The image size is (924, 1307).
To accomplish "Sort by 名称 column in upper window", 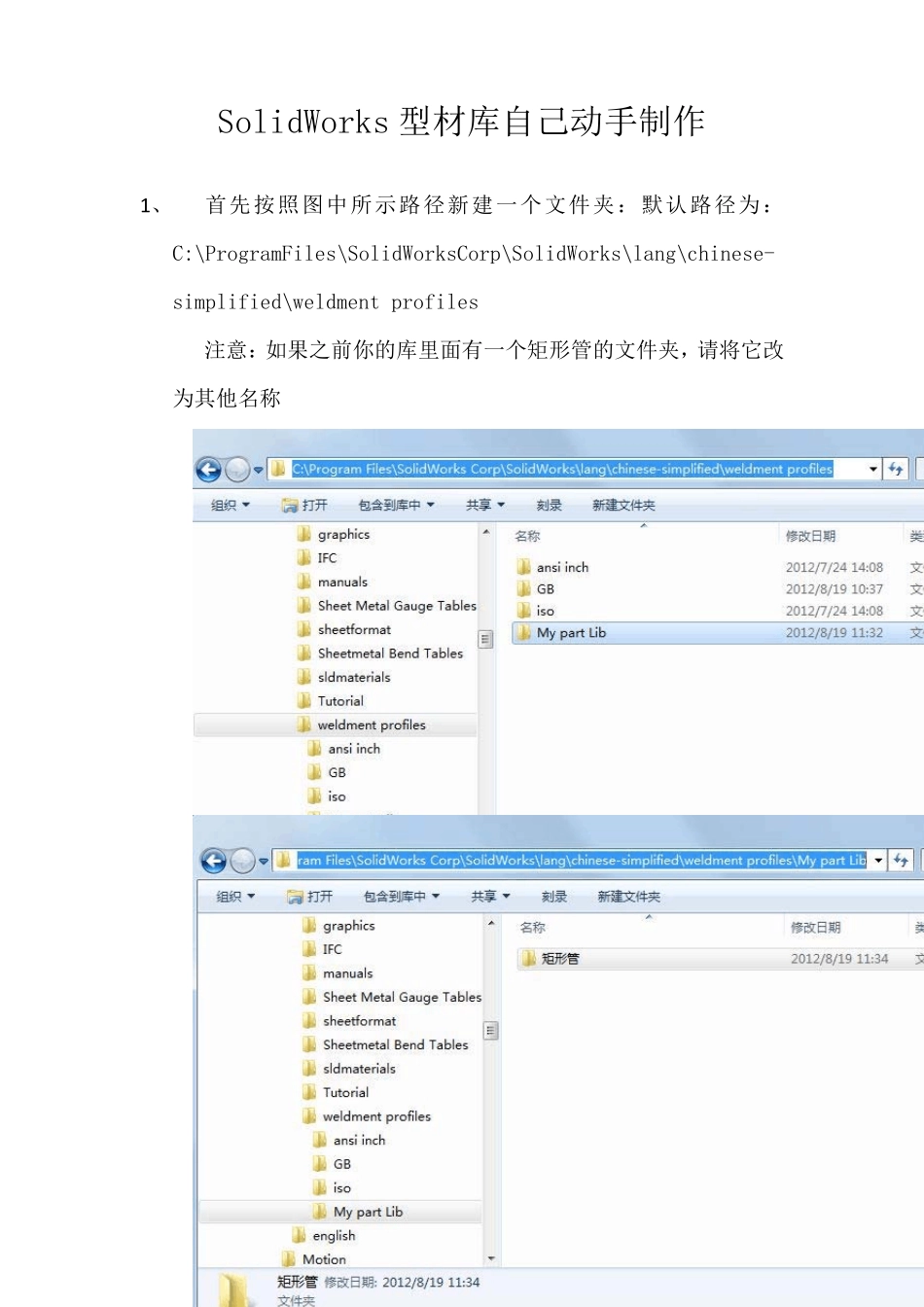I will point(527,536).
